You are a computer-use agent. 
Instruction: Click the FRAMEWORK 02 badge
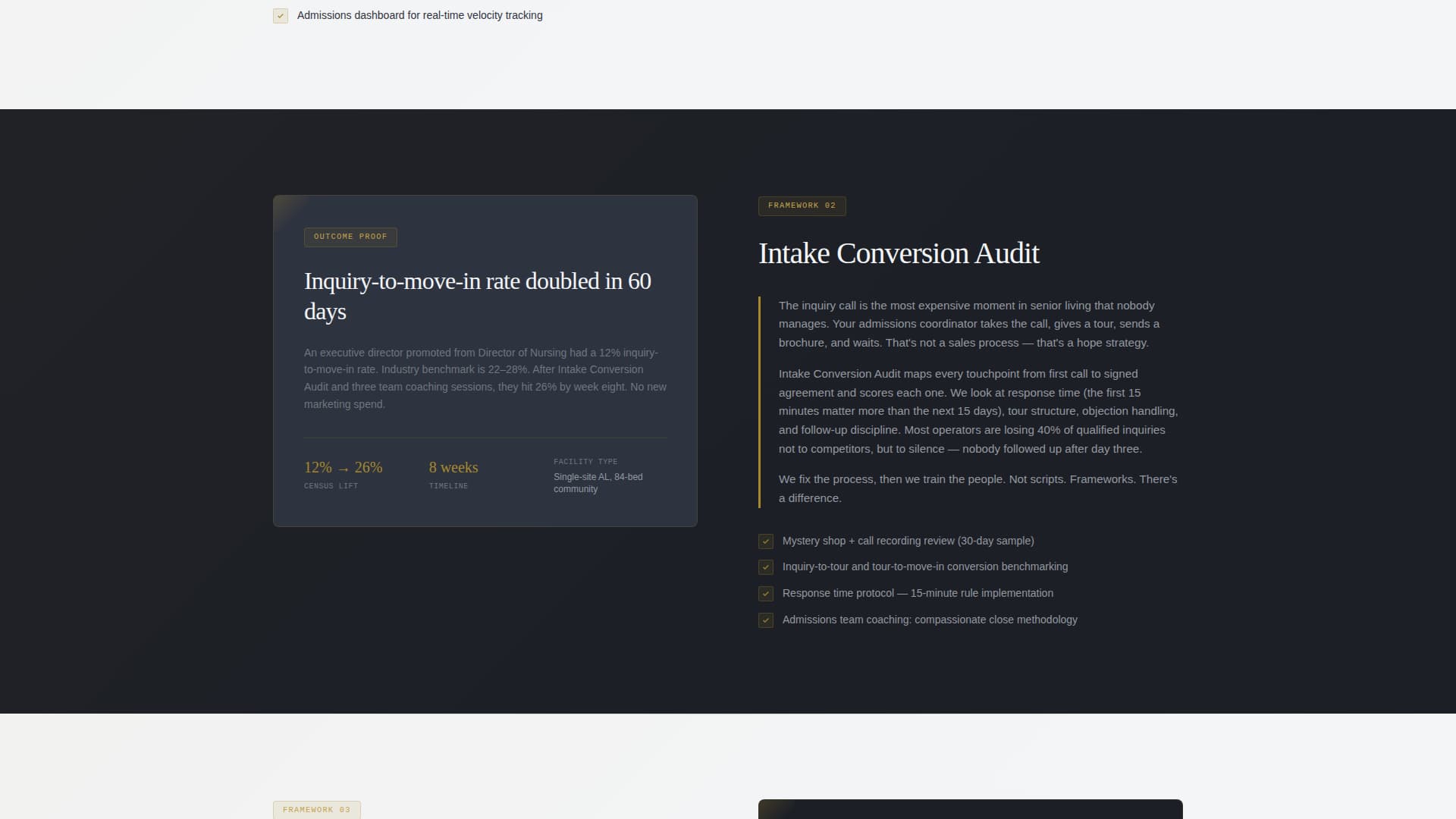pyautogui.click(x=802, y=206)
